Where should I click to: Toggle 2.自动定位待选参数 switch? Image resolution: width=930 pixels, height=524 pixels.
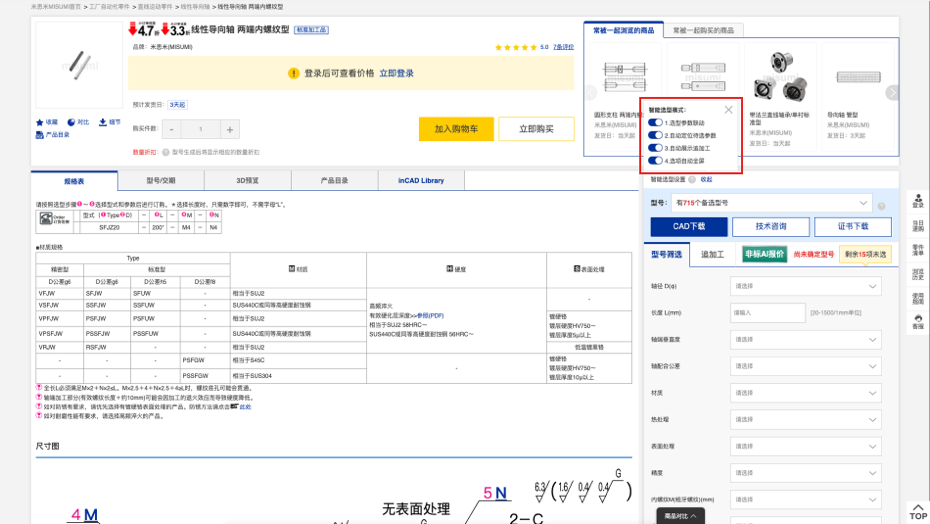pos(655,135)
